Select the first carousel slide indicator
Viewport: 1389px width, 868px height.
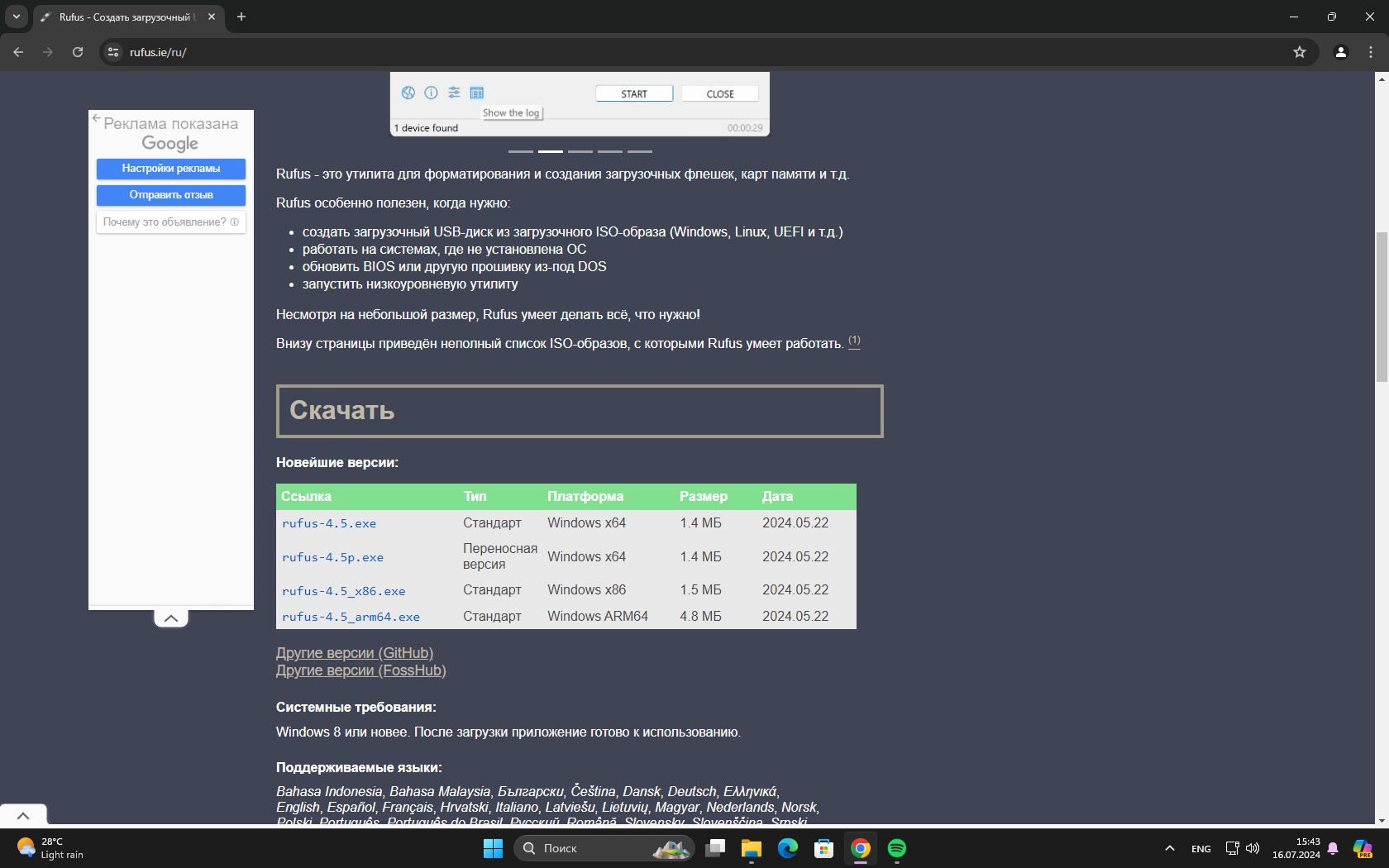pos(521,151)
